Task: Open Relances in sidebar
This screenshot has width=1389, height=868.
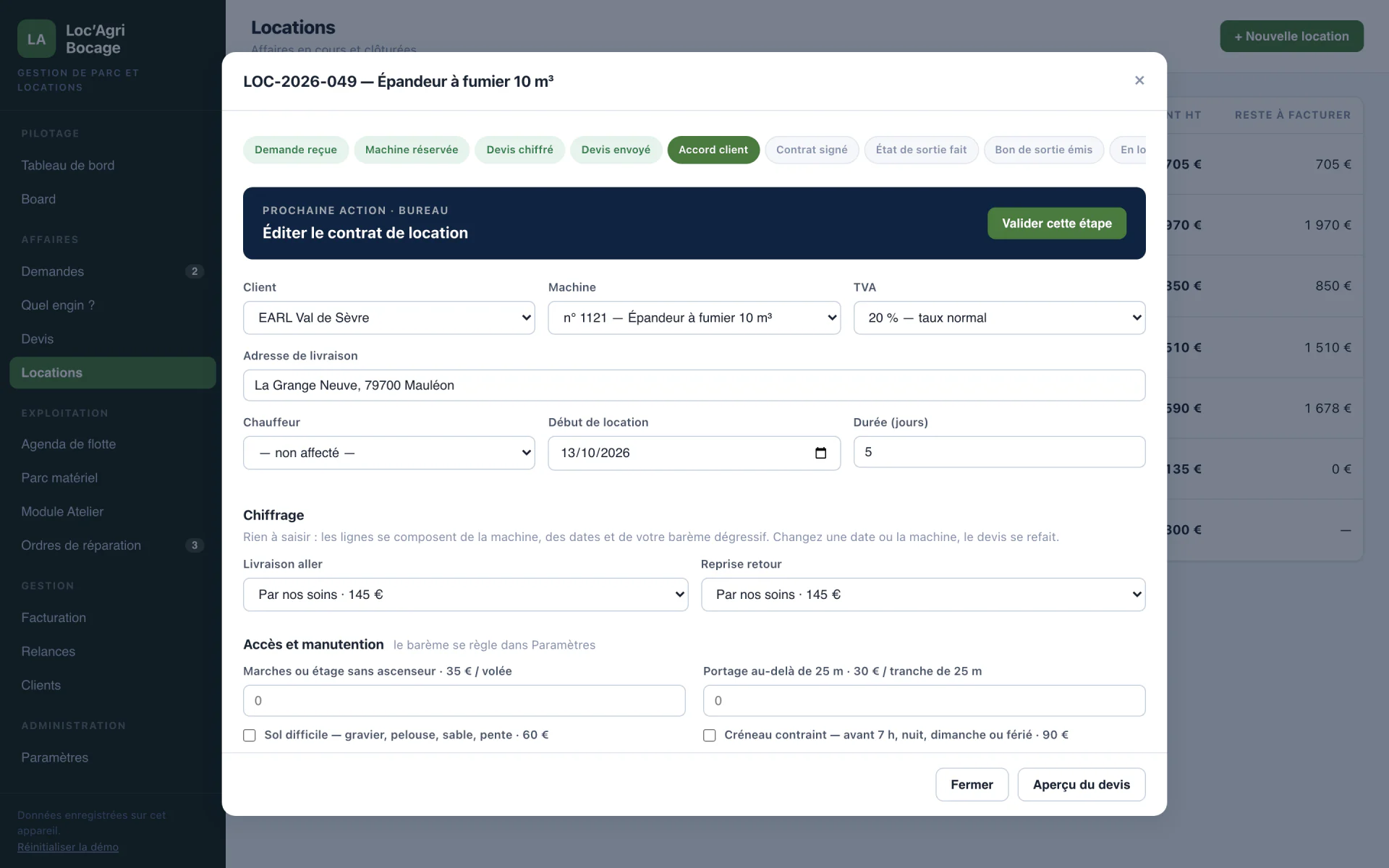Action: pos(113,652)
